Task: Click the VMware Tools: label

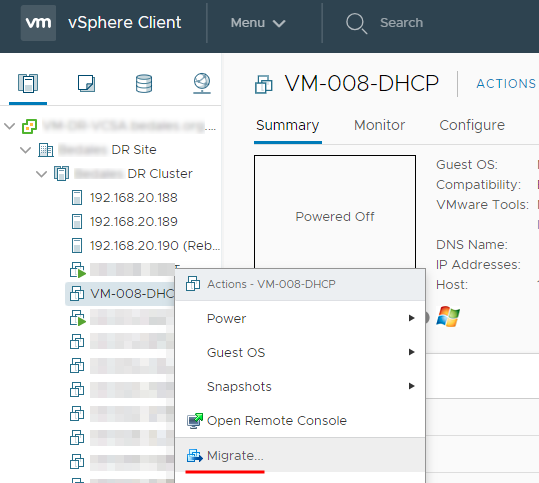Action: pyautogui.click(x=482, y=205)
